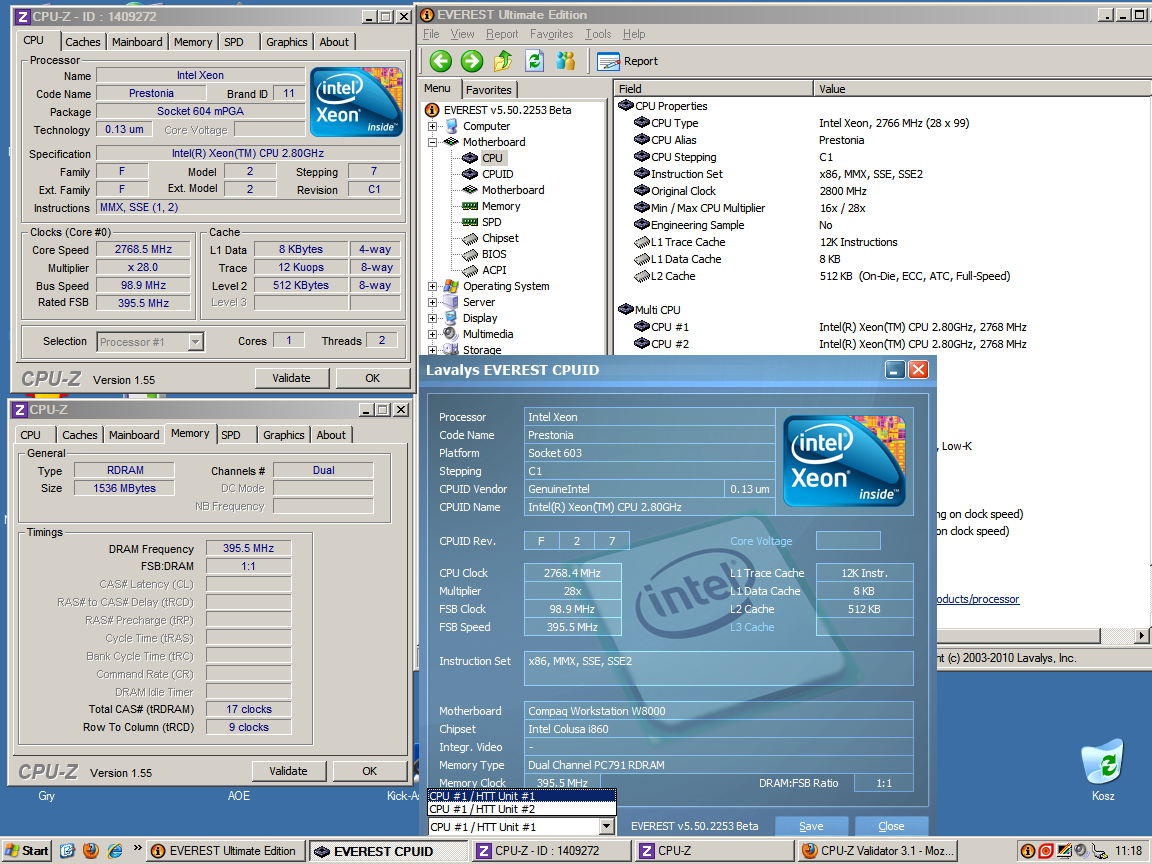Open the Help menu in EVEREST
Screen dimensions: 1152x864
634,34
